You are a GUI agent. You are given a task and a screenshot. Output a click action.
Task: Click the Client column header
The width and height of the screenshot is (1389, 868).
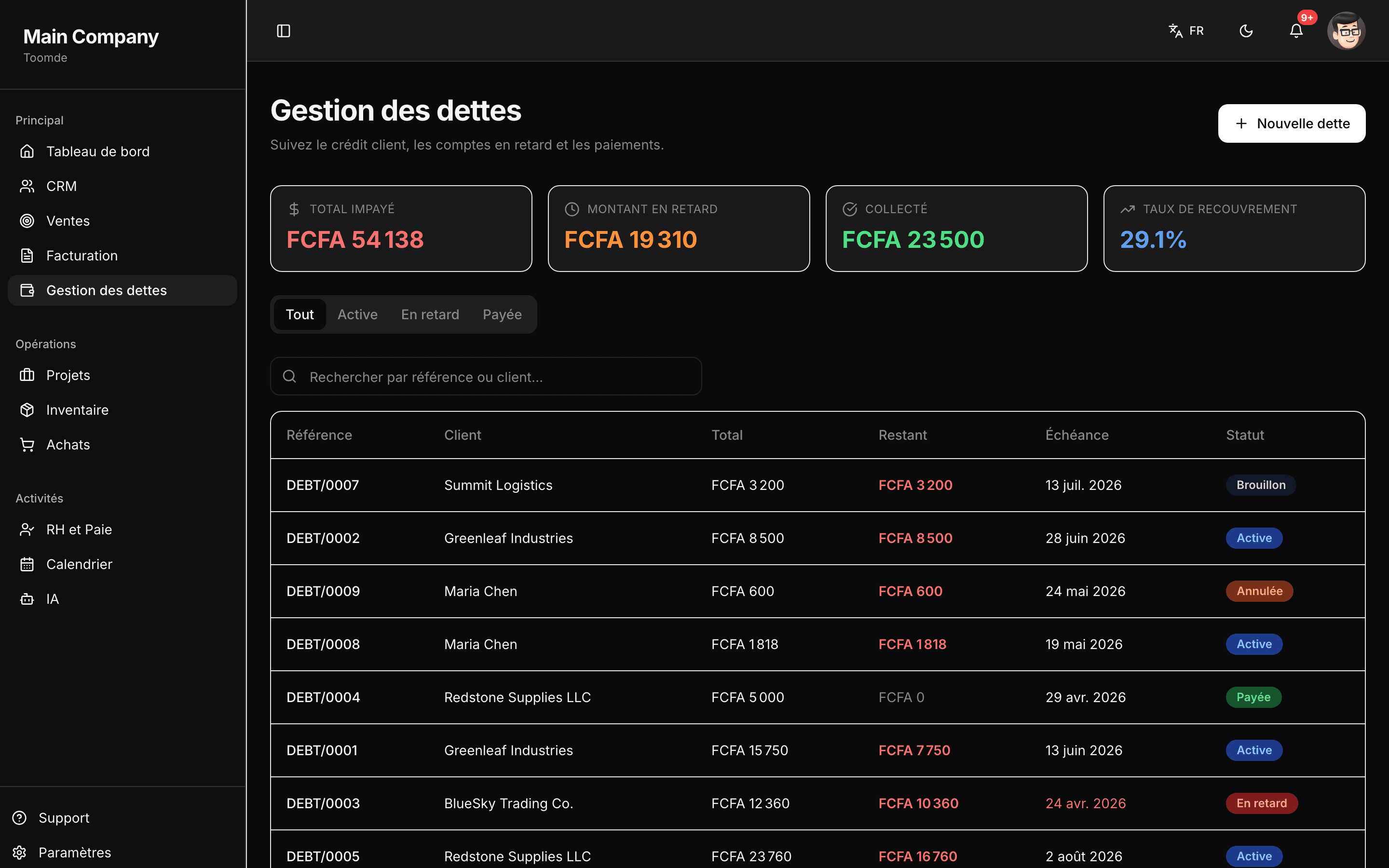tap(463, 435)
